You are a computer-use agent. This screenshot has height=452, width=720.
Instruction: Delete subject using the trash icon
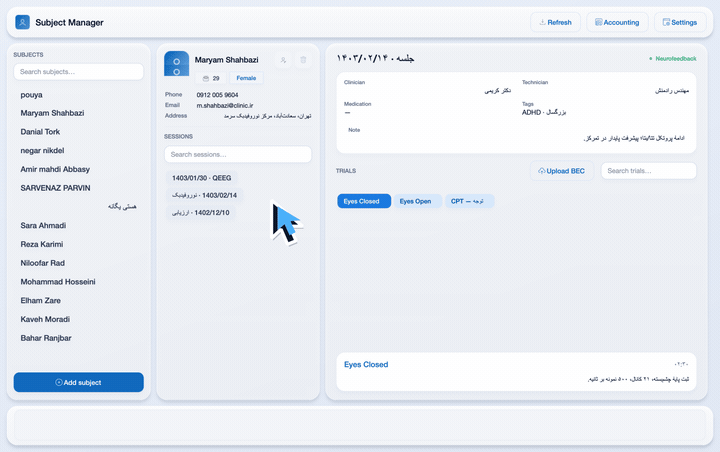(x=303, y=60)
